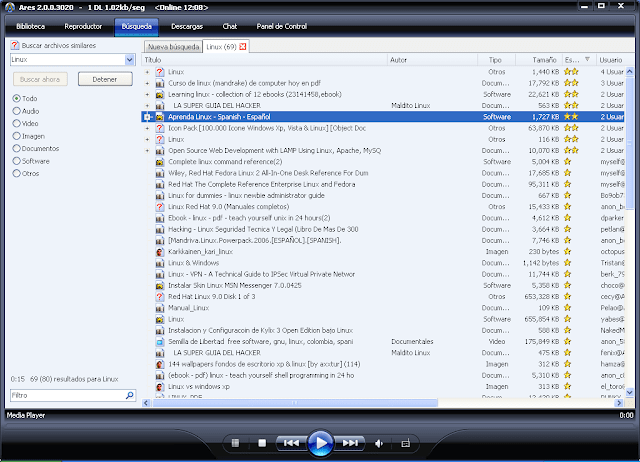
Task: Click the Linux vs windows xp image icon
Action: (160, 386)
